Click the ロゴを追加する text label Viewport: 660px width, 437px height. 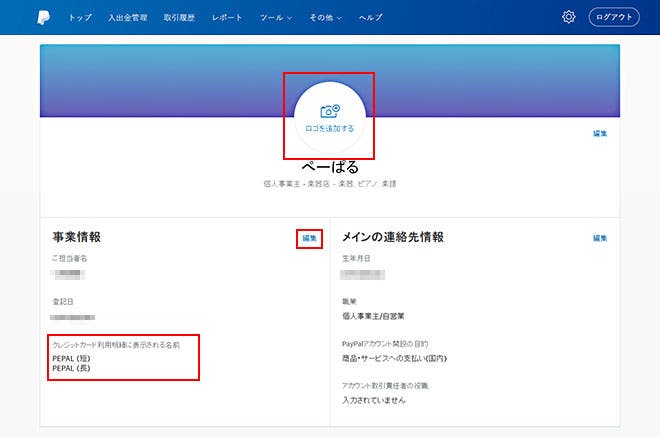329,129
